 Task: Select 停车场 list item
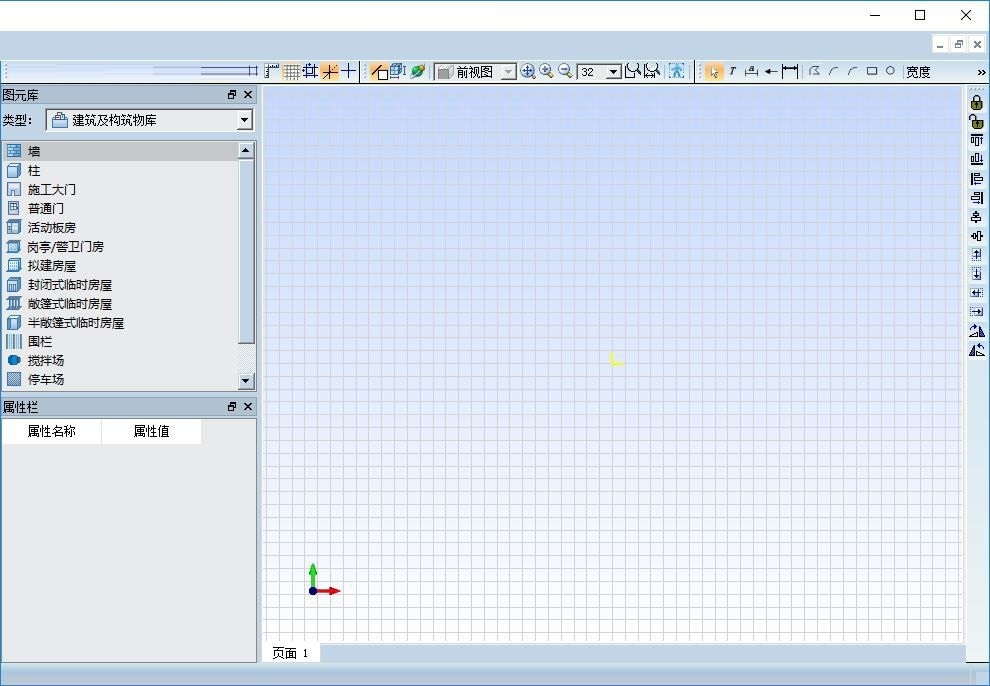click(120, 379)
